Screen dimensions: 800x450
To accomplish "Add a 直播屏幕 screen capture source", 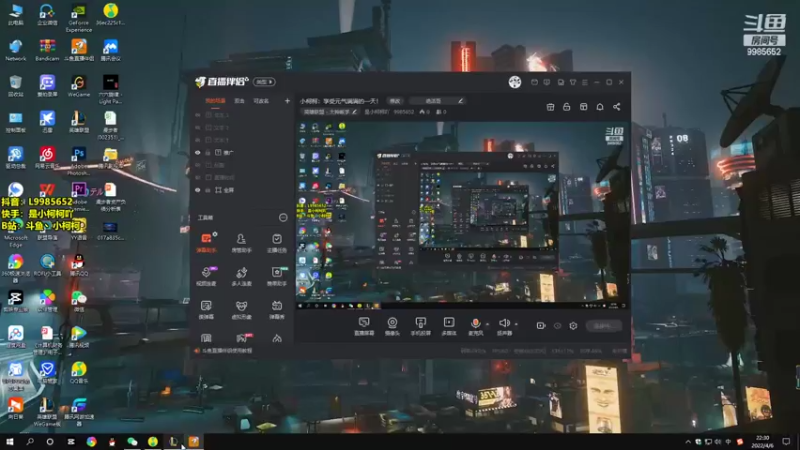I will 364,326.
